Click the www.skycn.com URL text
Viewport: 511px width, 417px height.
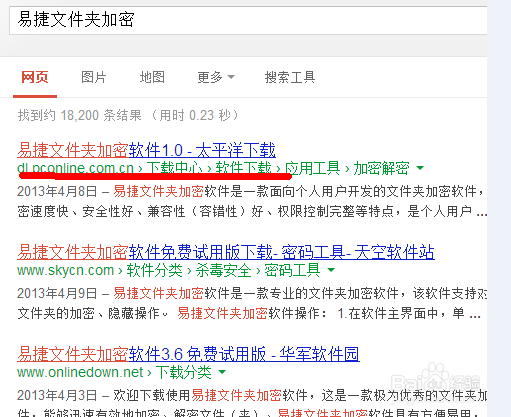pyautogui.click(x=66, y=270)
